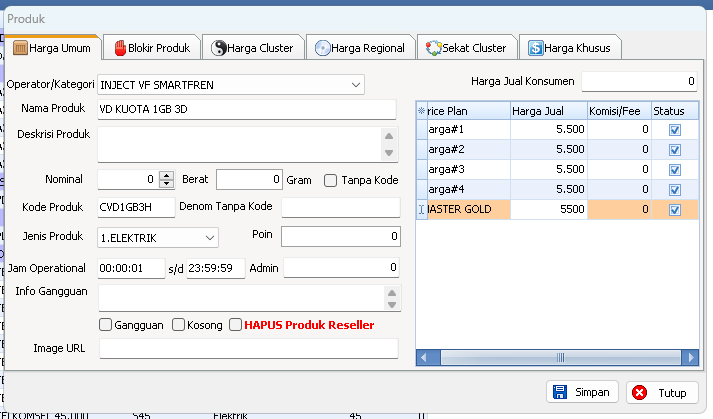Click the grid corner asterisk indicator
Image resolution: width=713 pixels, height=419 pixels.
click(x=422, y=111)
